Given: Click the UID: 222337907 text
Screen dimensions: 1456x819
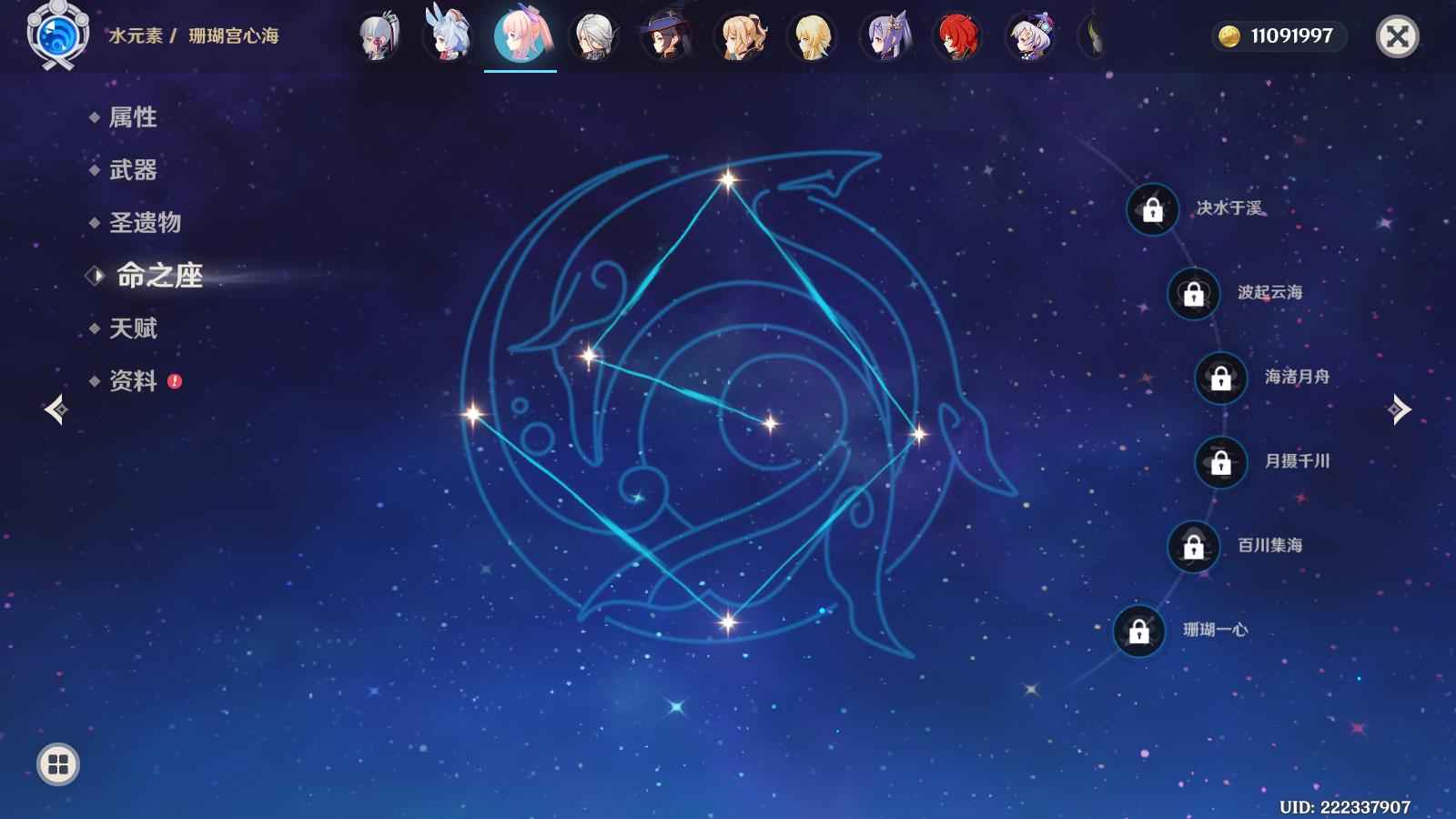Looking at the screenshot, I should [1345, 807].
